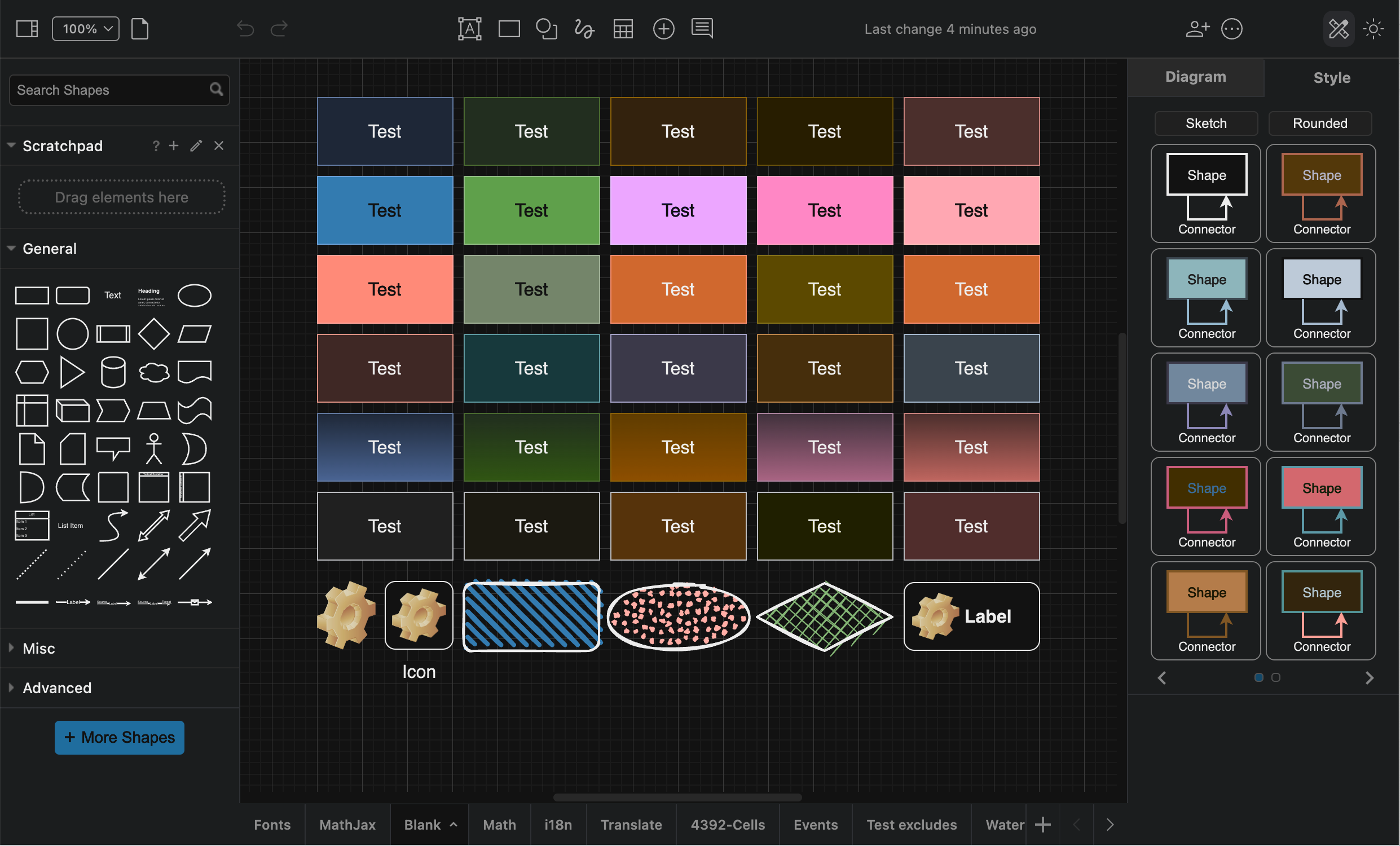The image size is (1400, 846).
Task: Open the zoom level dropdown
Action: click(85, 28)
